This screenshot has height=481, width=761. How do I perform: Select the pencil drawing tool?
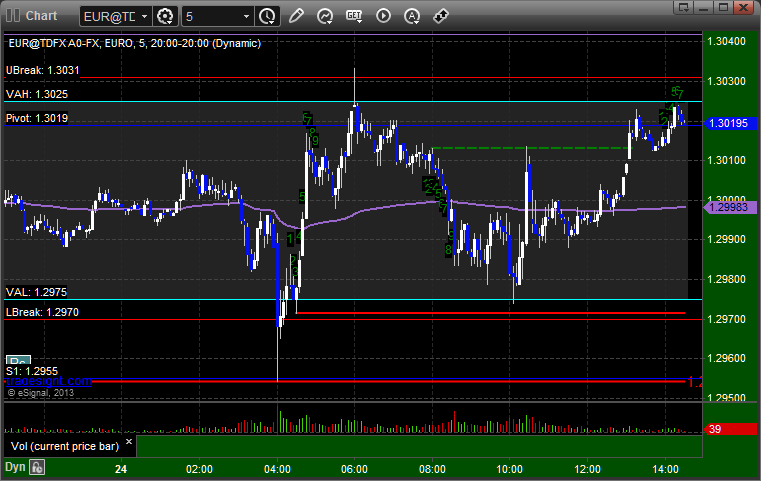296,16
